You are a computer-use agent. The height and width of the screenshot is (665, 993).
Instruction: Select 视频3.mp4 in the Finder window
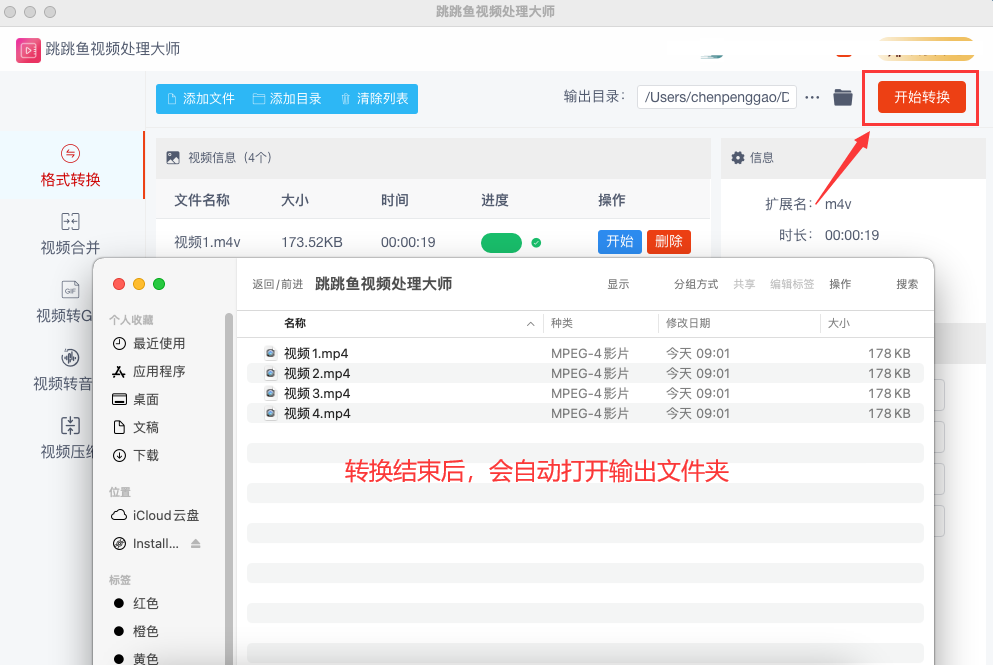click(x=585, y=393)
